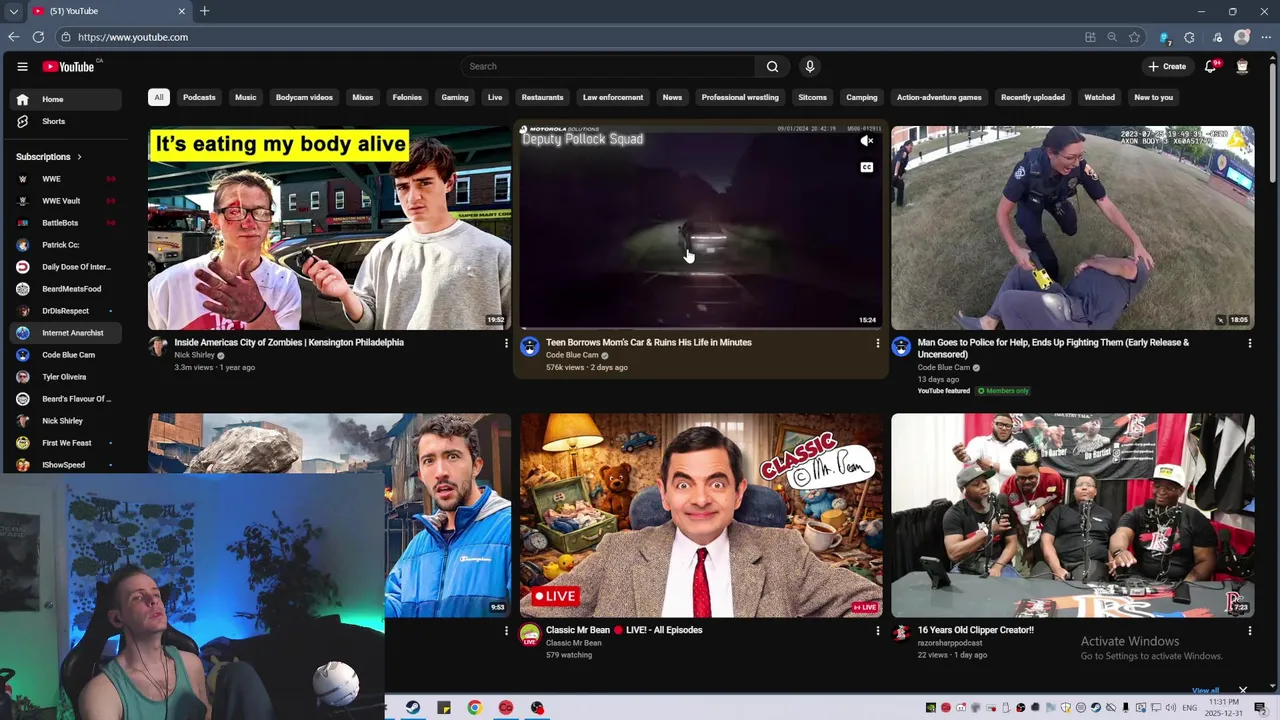
Task: Open options for Kensington Philadelphia video
Action: point(506,343)
